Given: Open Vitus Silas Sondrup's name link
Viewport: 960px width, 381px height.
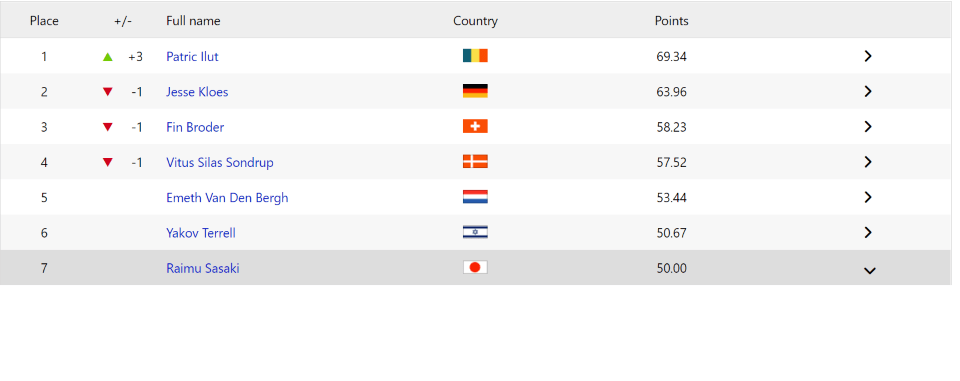Looking at the screenshot, I should (220, 162).
